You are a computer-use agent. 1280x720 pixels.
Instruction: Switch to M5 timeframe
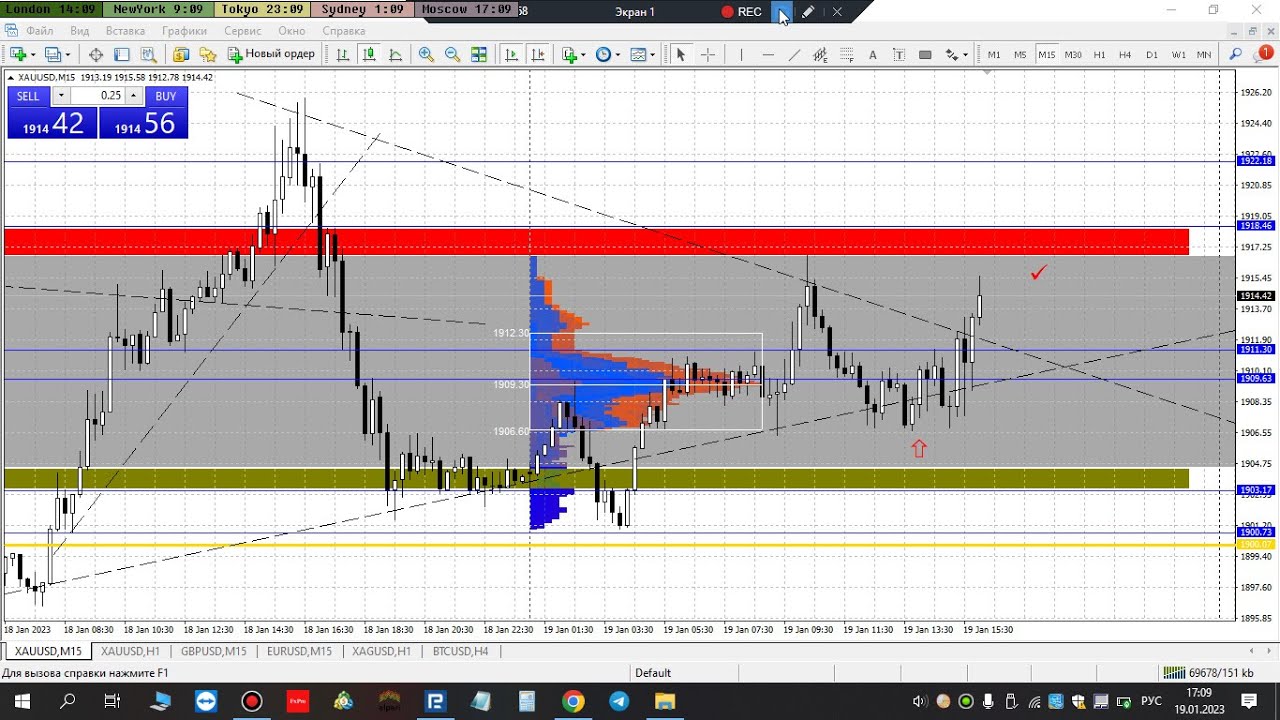coord(1020,54)
